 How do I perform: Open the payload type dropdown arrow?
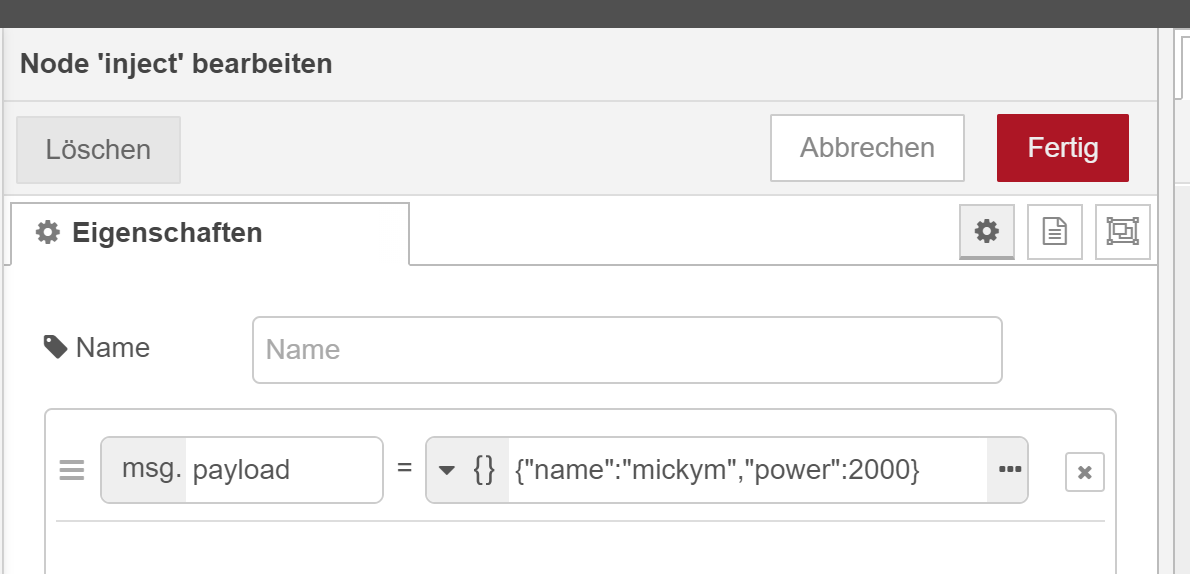[447, 471]
